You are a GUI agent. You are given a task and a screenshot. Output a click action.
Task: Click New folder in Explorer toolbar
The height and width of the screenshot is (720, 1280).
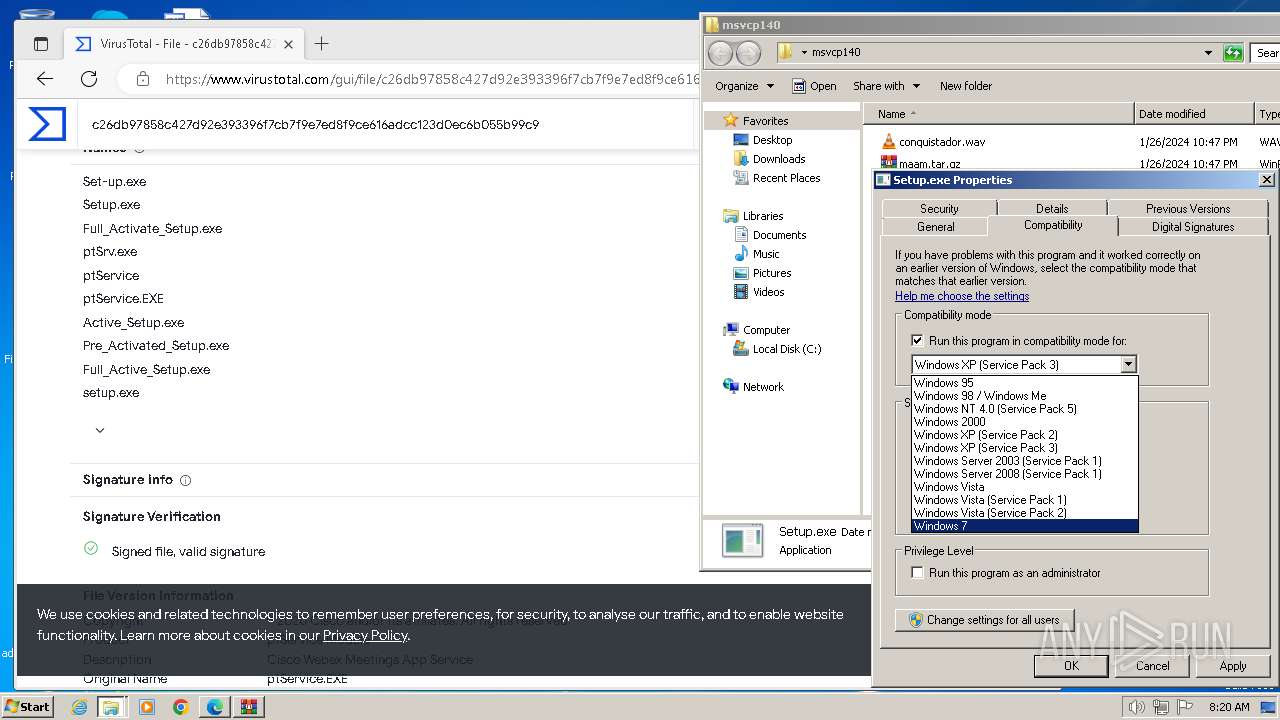pos(965,86)
